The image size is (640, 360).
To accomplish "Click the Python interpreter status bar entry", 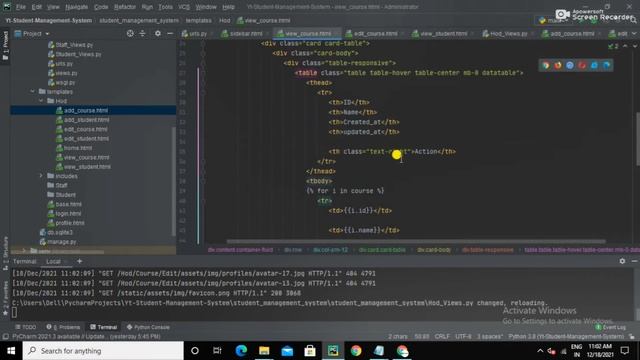I will pos(566,336).
